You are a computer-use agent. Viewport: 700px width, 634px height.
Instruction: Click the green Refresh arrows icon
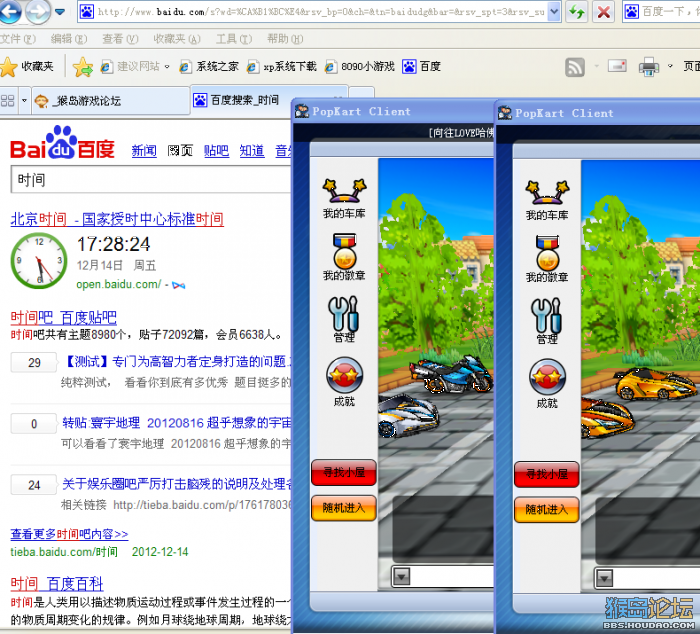(576, 12)
